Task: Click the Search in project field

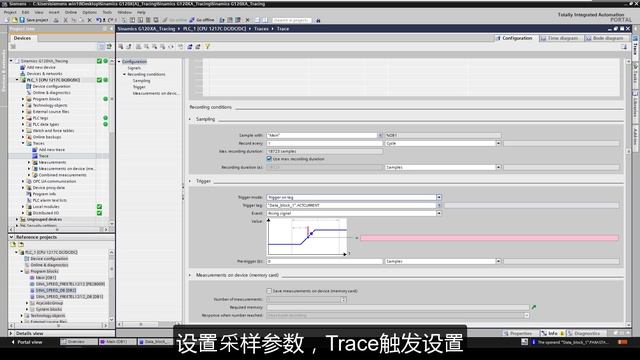Action: [x=291, y=20]
